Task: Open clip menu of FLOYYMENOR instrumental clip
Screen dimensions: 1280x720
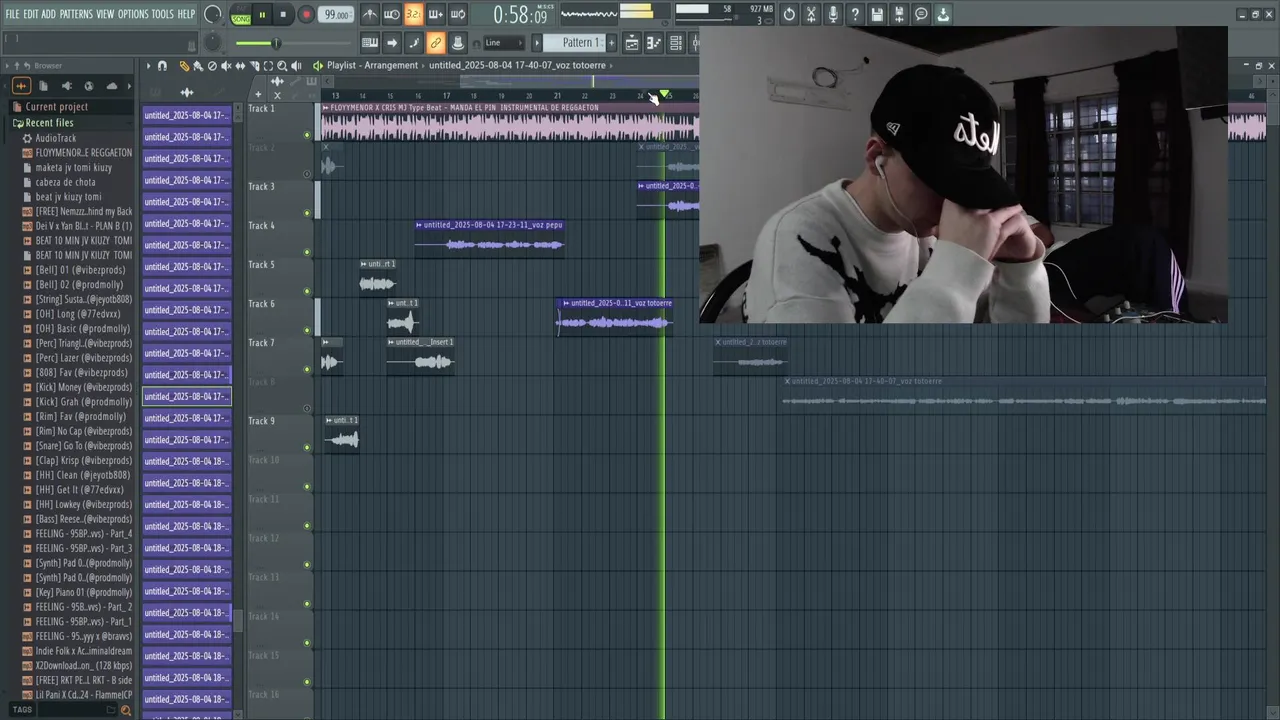Action: coord(325,107)
